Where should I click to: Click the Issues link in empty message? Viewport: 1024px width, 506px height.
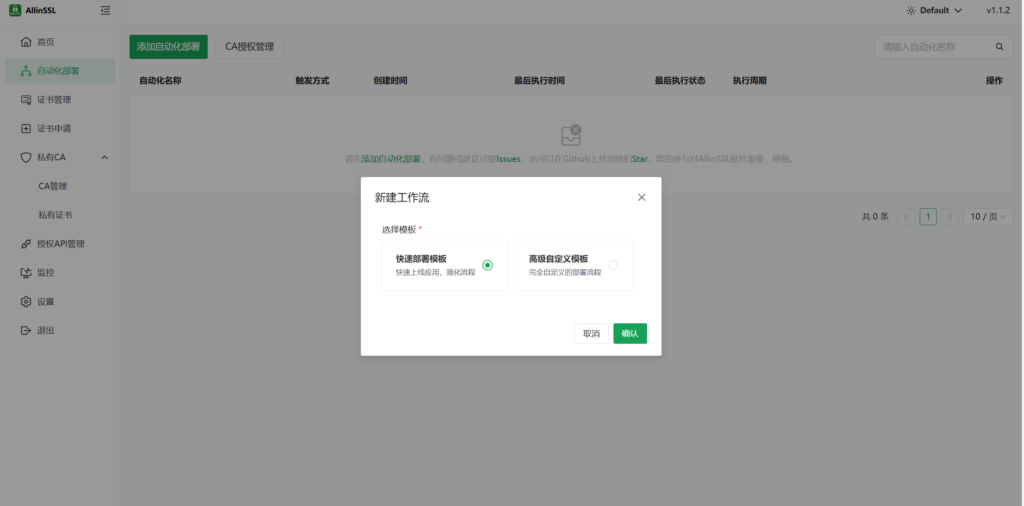[509, 159]
